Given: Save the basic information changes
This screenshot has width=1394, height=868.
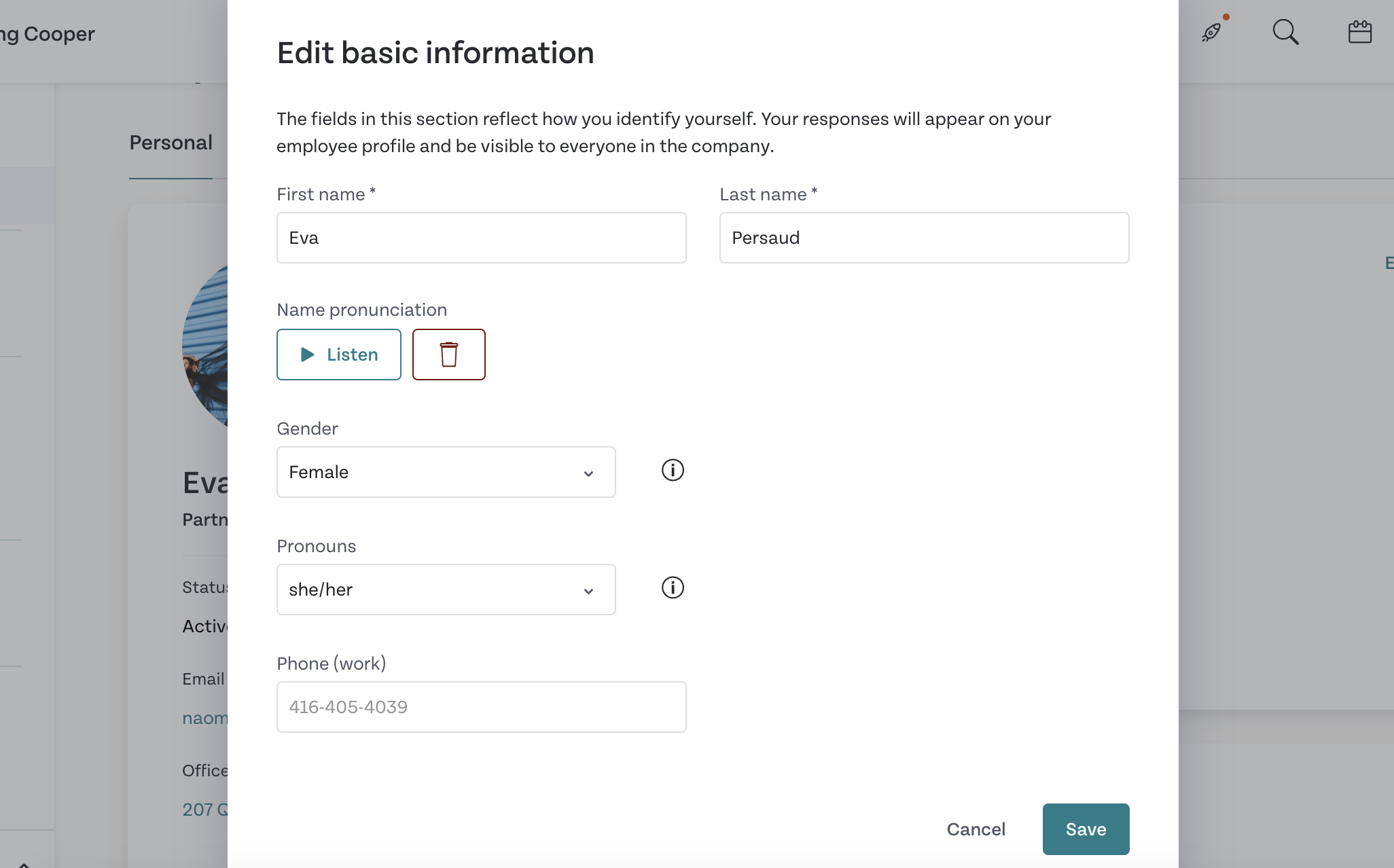Looking at the screenshot, I should tap(1085, 829).
